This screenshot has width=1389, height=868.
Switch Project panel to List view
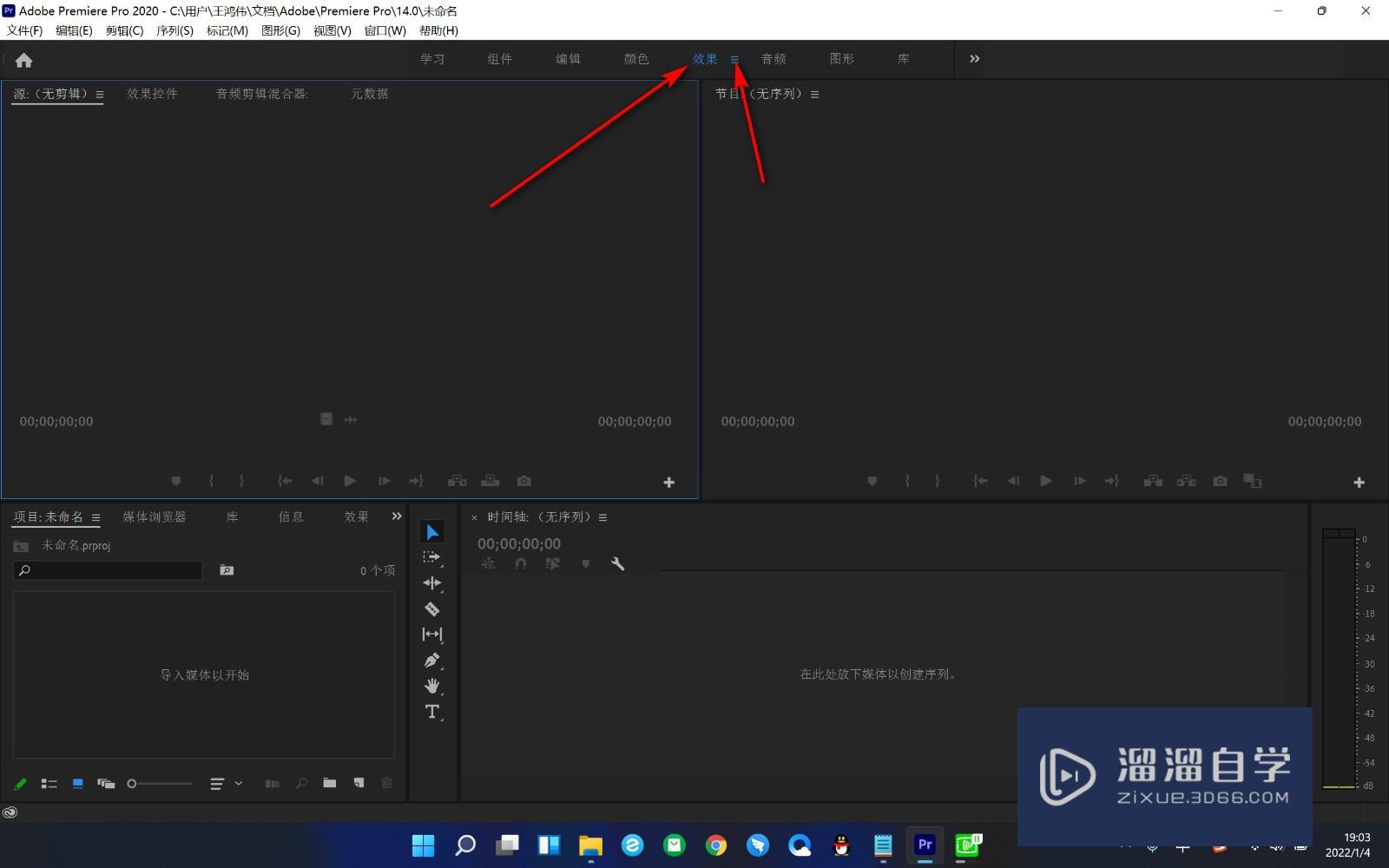49,784
